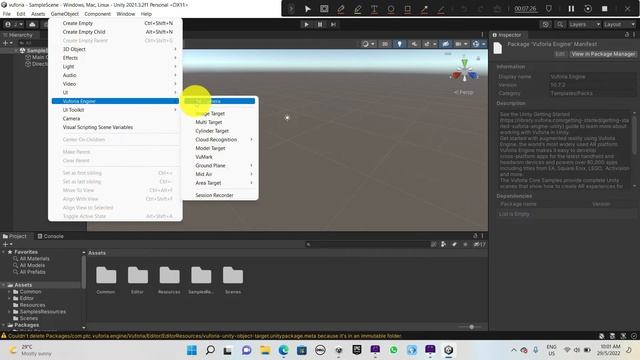Viewport: 640px width, 360px height.
Task: Open the Unity global search icon
Action: [x=560, y=24]
